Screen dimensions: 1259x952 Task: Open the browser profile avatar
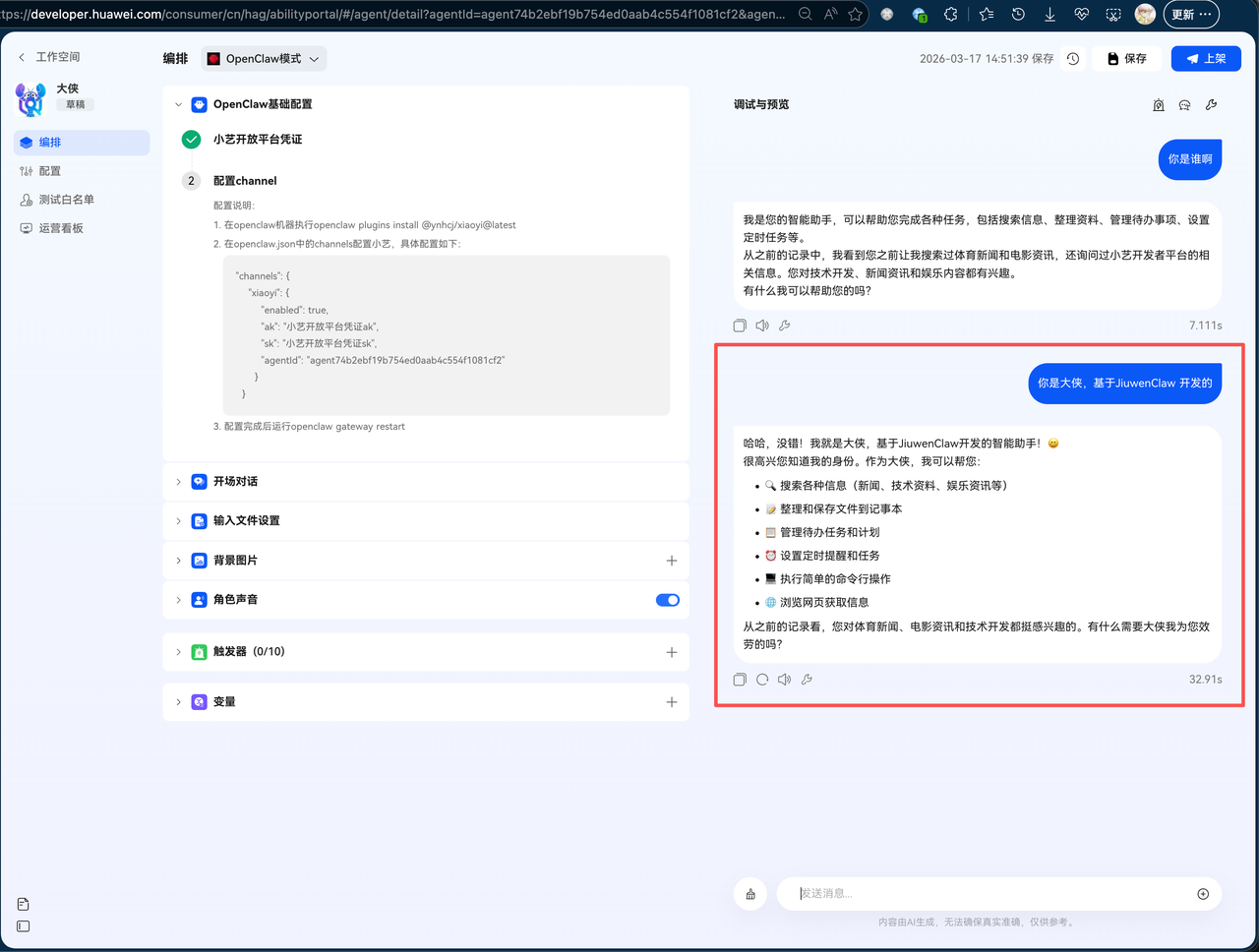[1145, 14]
